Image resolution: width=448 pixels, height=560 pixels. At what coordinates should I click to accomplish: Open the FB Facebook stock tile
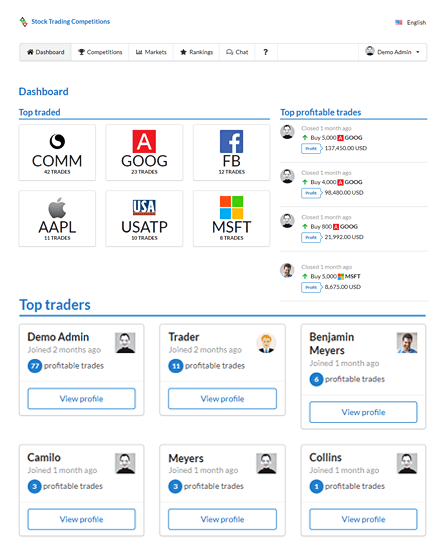[232, 152]
